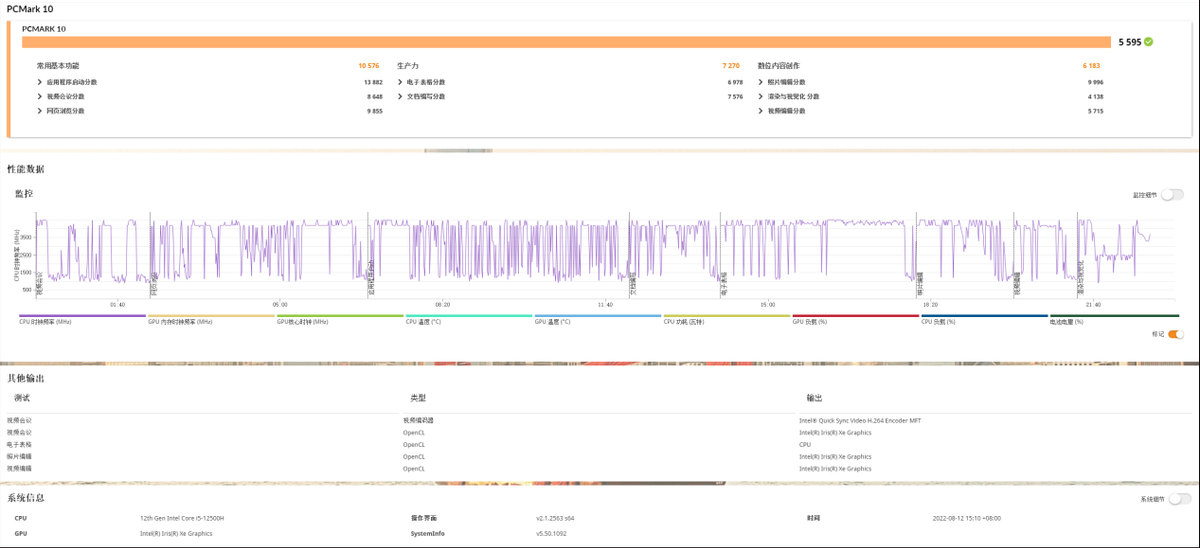
Task: Toggle the 系统细节 switch
Action: (x=1180, y=499)
